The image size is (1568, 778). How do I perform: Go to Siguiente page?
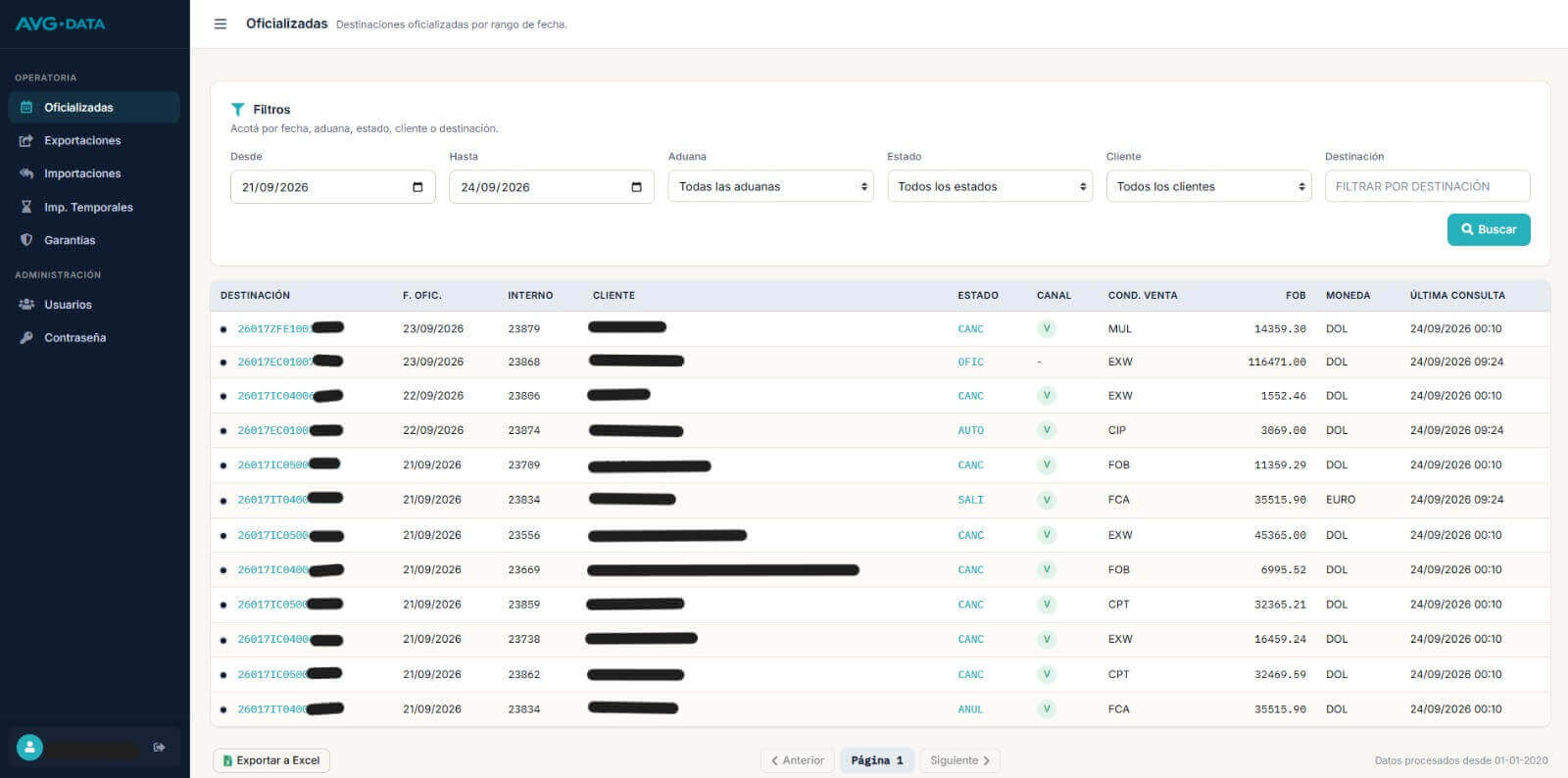click(x=959, y=760)
